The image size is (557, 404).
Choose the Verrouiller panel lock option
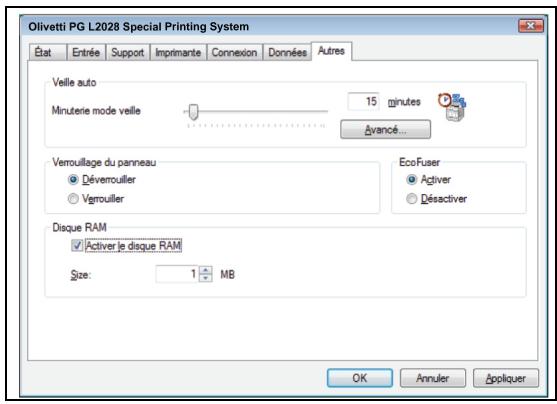(x=73, y=198)
